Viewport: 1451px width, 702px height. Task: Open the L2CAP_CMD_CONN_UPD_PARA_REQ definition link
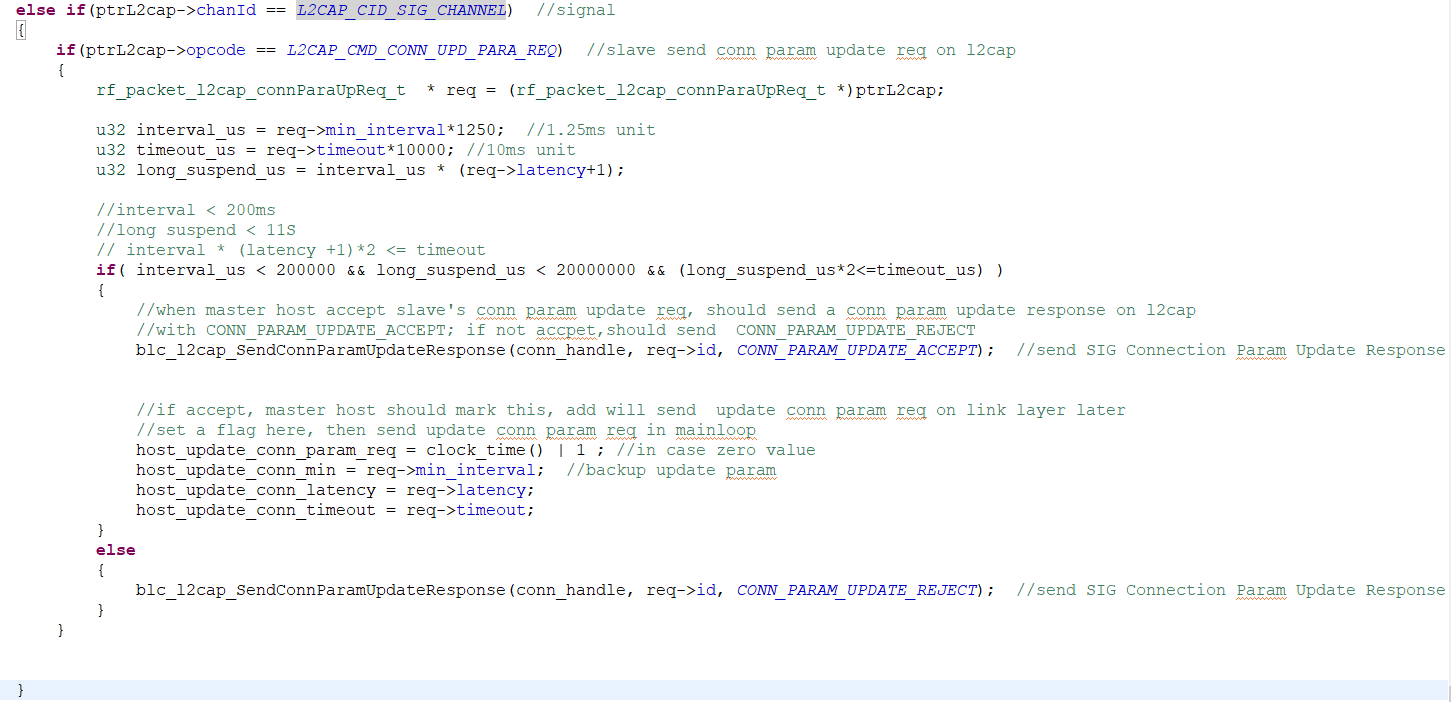point(421,49)
